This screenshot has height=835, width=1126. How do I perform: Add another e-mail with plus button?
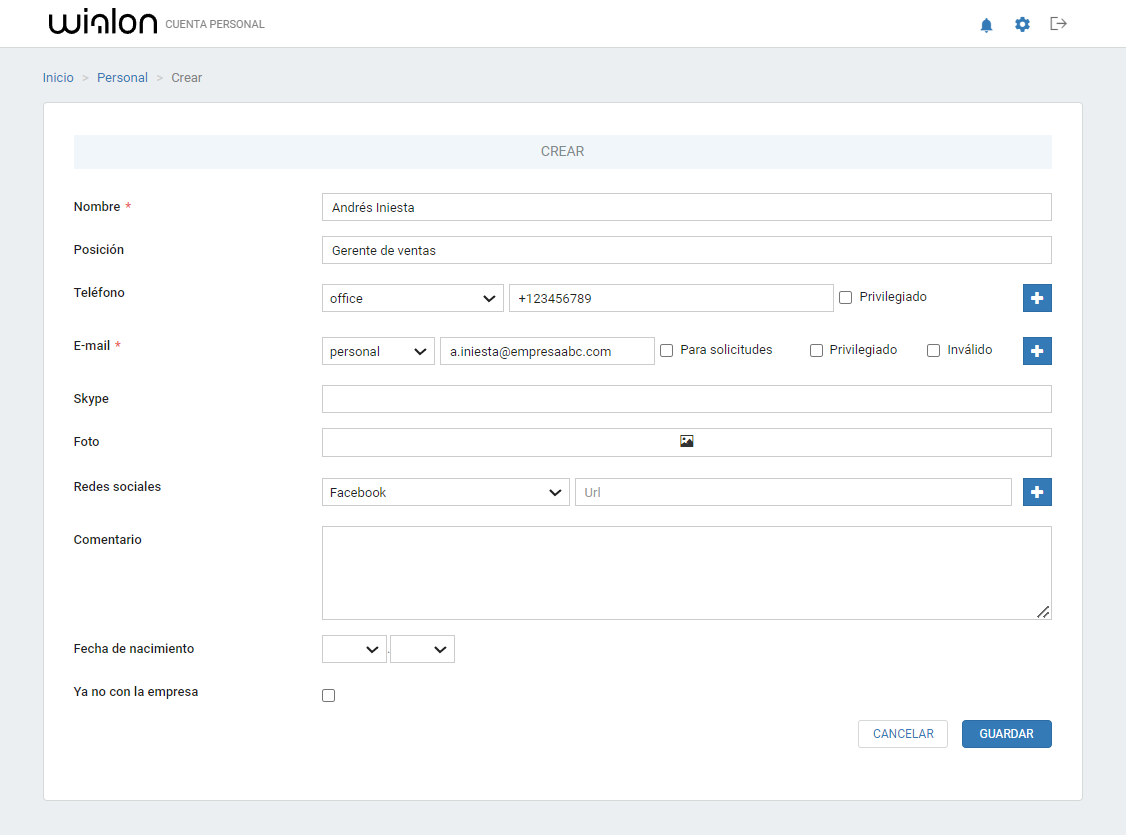pyautogui.click(x=1037, y=351)
